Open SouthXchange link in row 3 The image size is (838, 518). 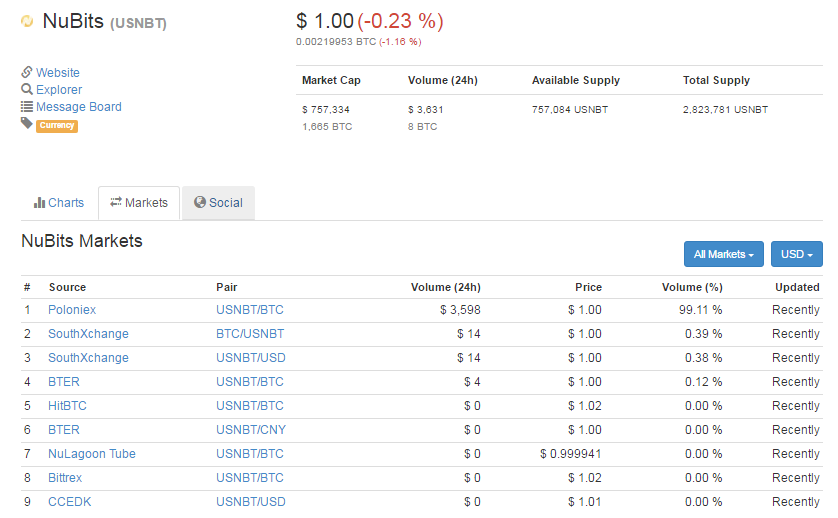(x=88, y=358)
